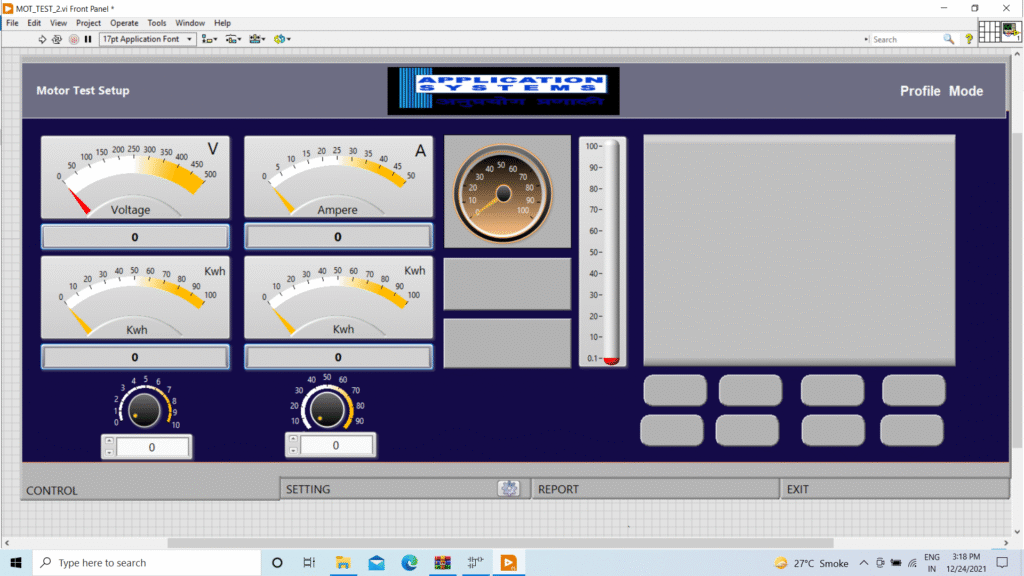Open the Reorder dropdown in toolbar

pyautogui.click(x=282, y=39)
